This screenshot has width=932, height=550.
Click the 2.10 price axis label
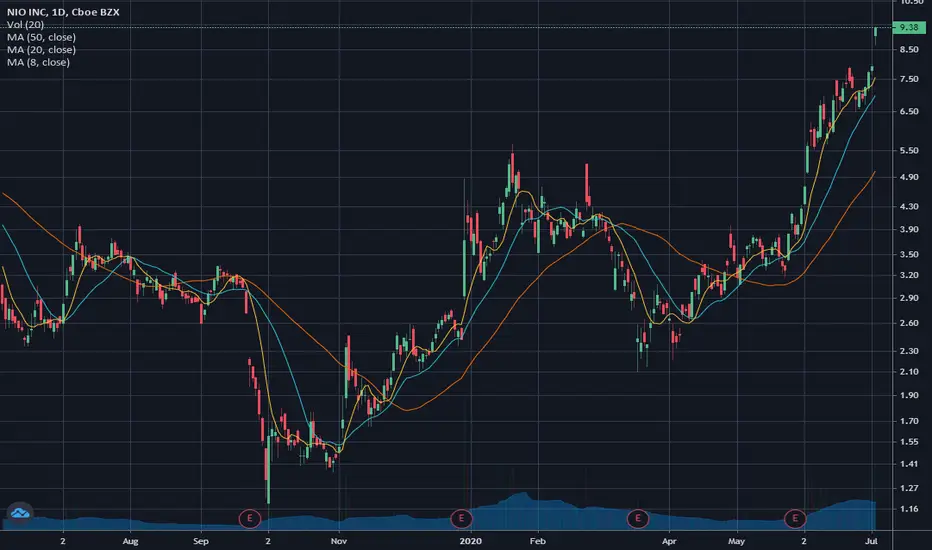909,372
